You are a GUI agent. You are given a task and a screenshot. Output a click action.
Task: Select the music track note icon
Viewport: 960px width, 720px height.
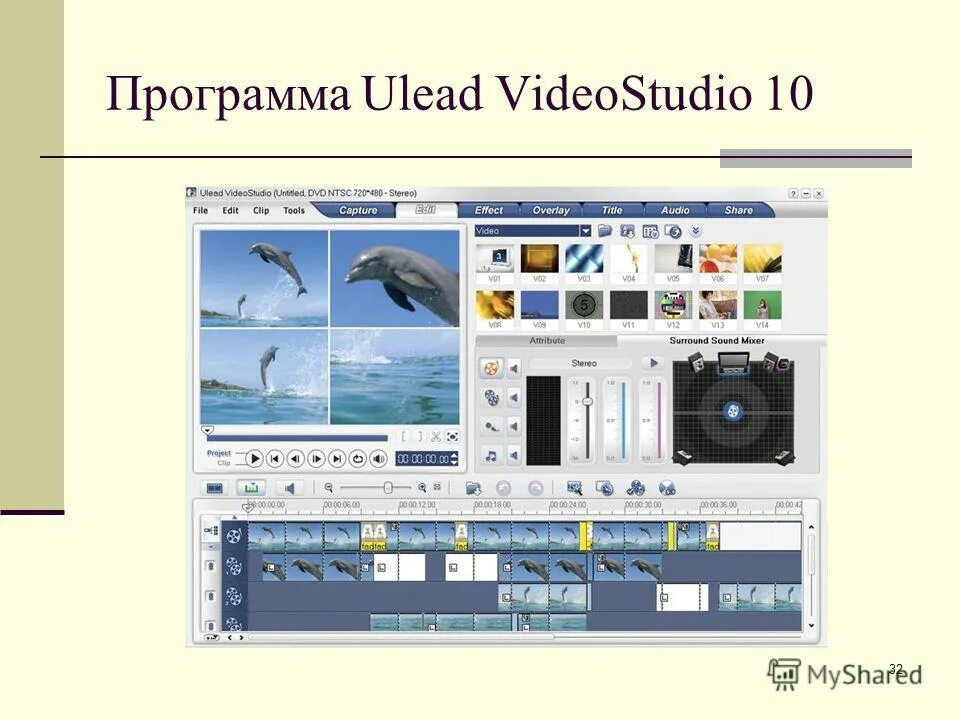point(491,456)
